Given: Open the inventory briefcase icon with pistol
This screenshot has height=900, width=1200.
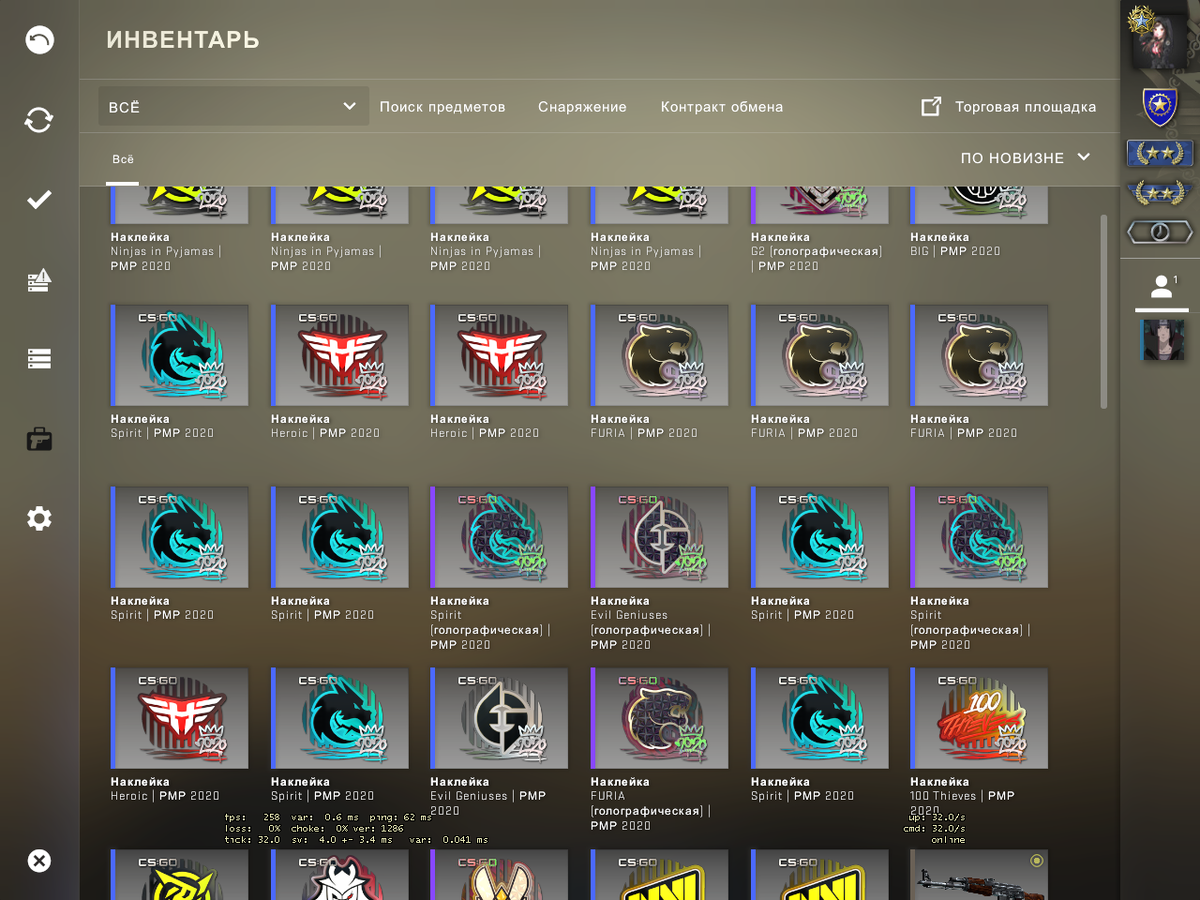Looking at the screenshot, I should [x=39, y=438].
